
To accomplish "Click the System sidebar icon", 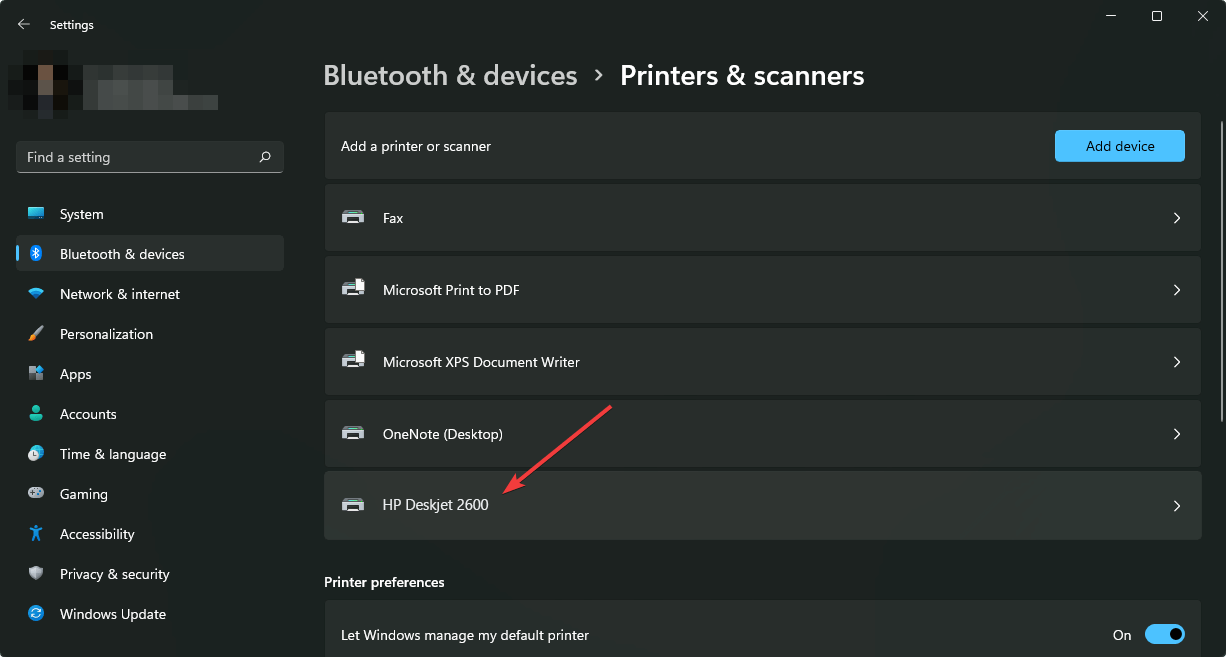I will [x=36, y=213].
